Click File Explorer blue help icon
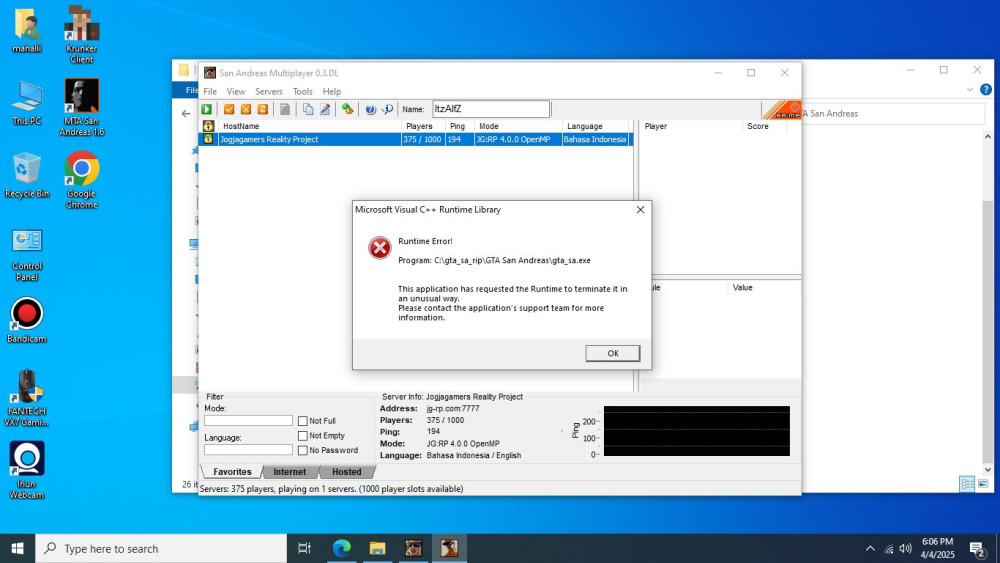Viewport: 1000px width, 563px height. 986,90
